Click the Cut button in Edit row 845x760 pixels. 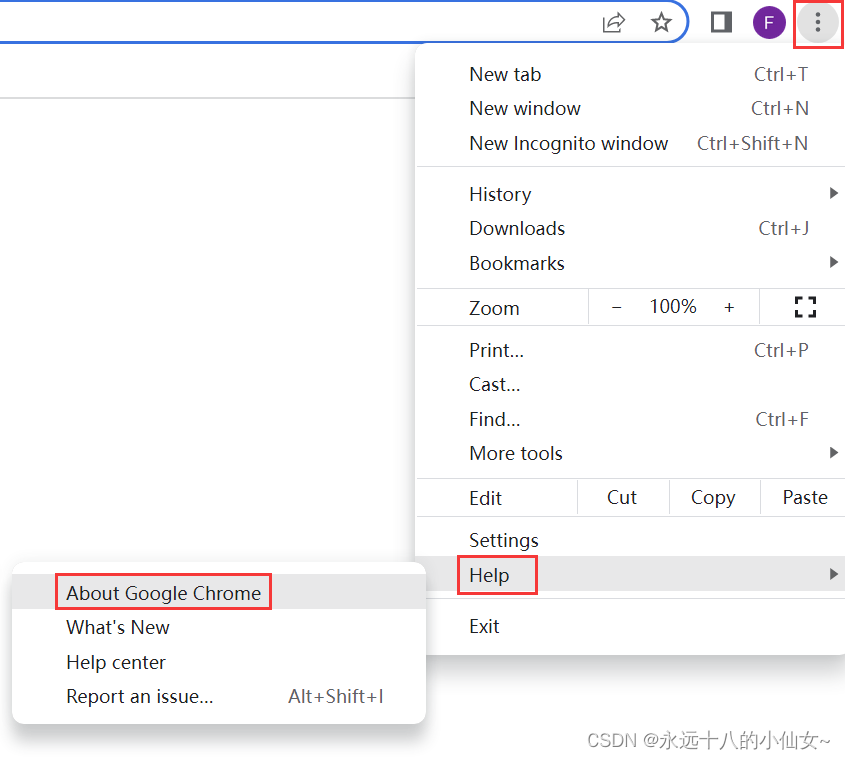pos(622,498)
